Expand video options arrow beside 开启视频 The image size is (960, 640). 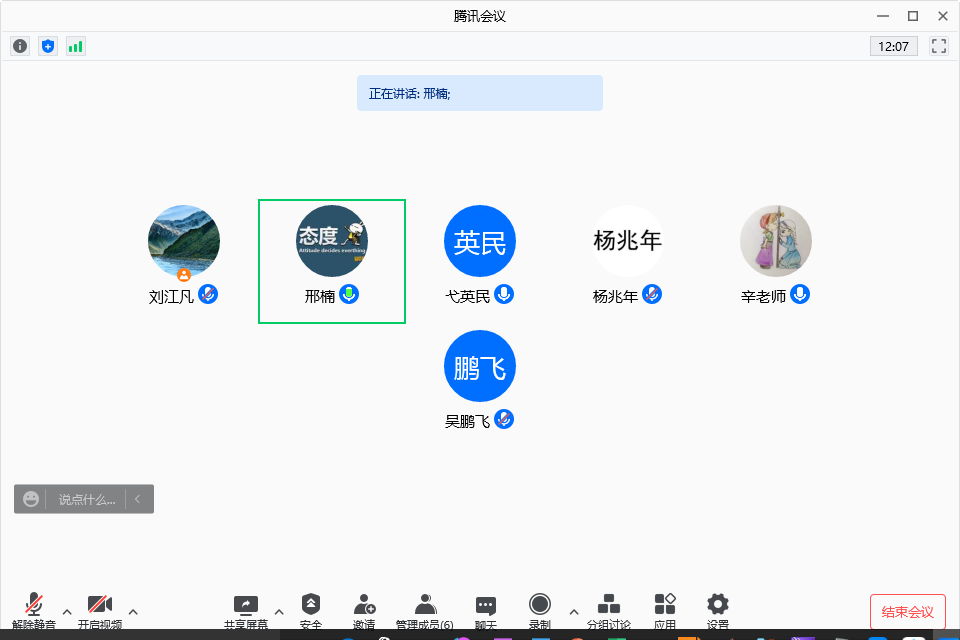133,611
